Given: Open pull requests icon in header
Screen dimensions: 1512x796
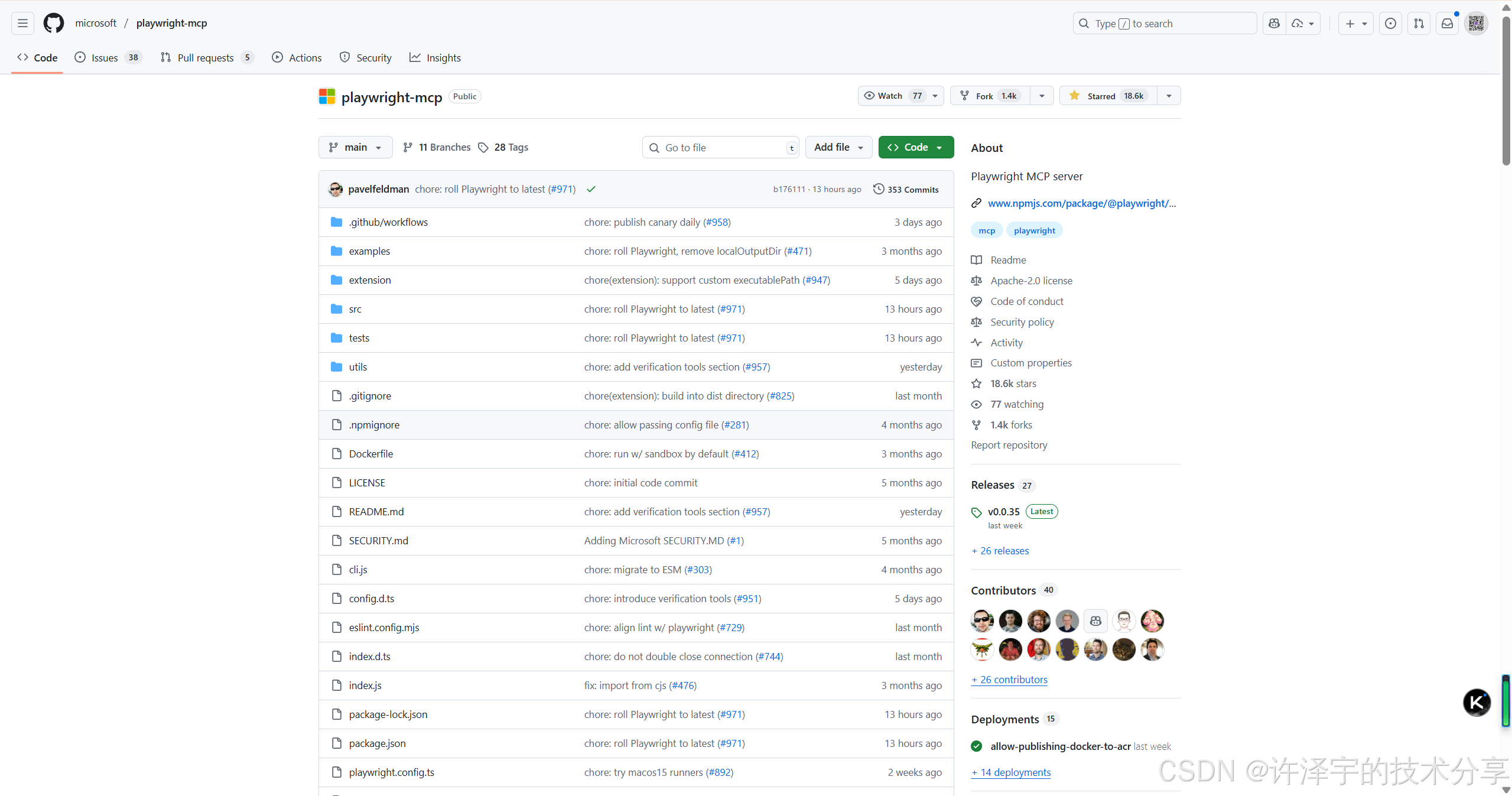Looking at the screenshot, I should 1419,23.
